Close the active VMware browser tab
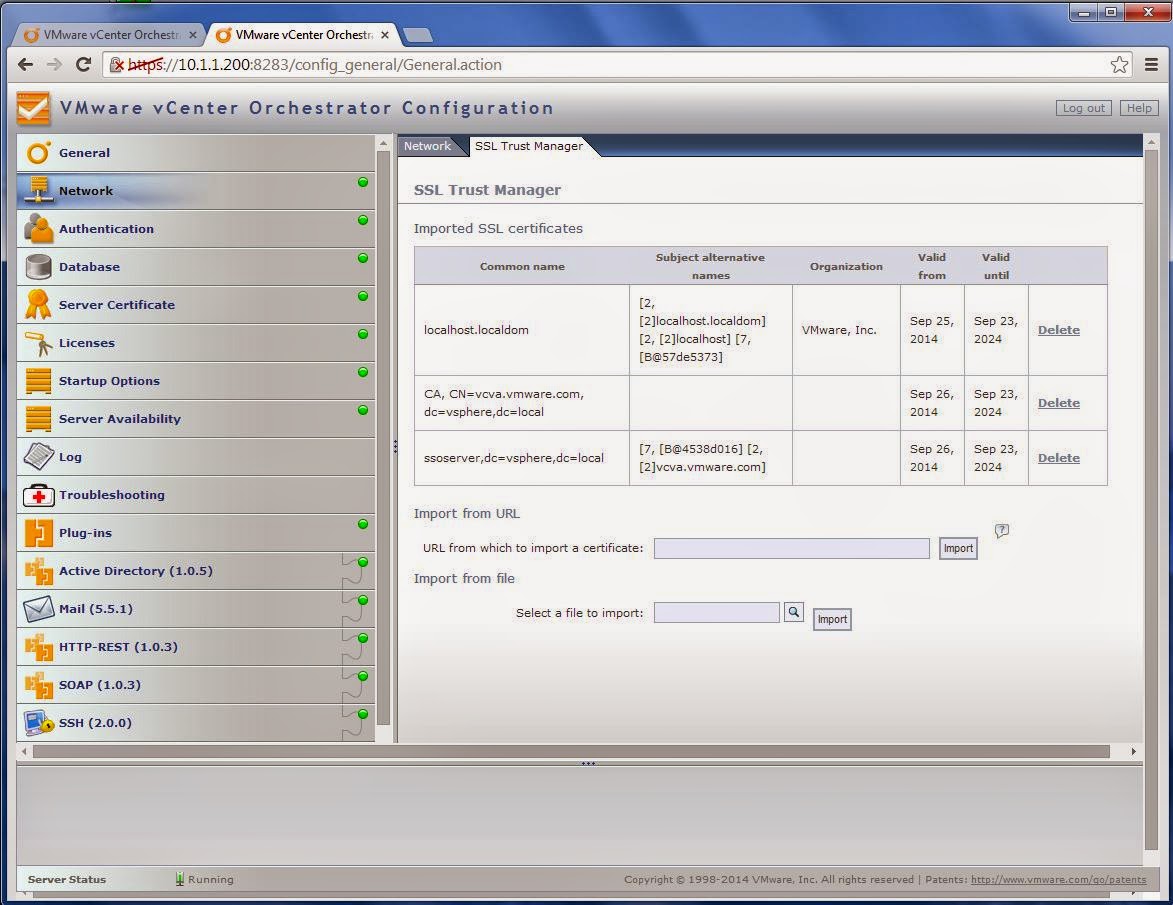The height and width of the screenshot is (905, 1173). pyautogui.click(x=385, y=34)
